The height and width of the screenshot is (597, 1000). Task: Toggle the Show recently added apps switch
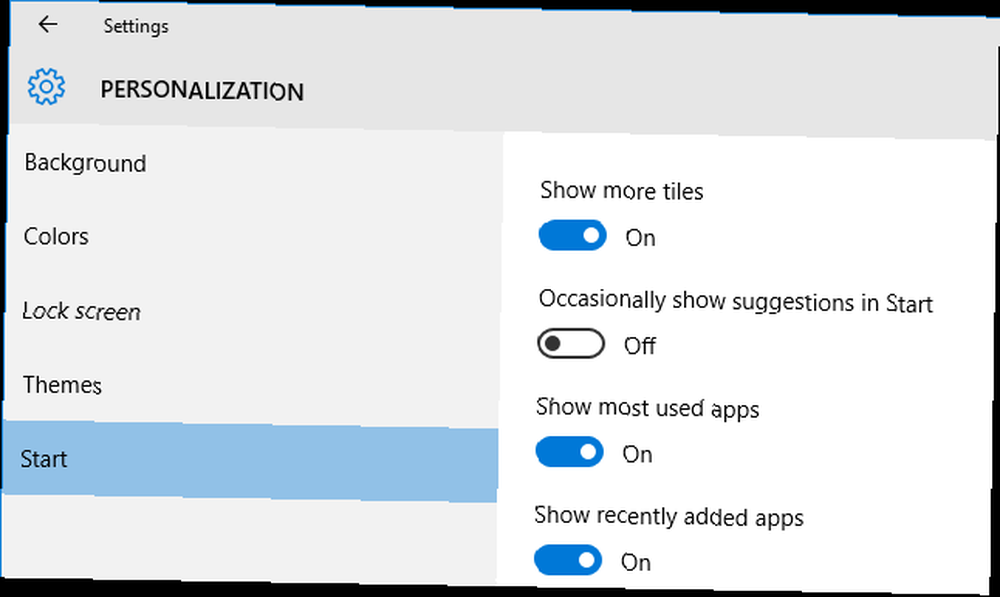tap(568, 560)
